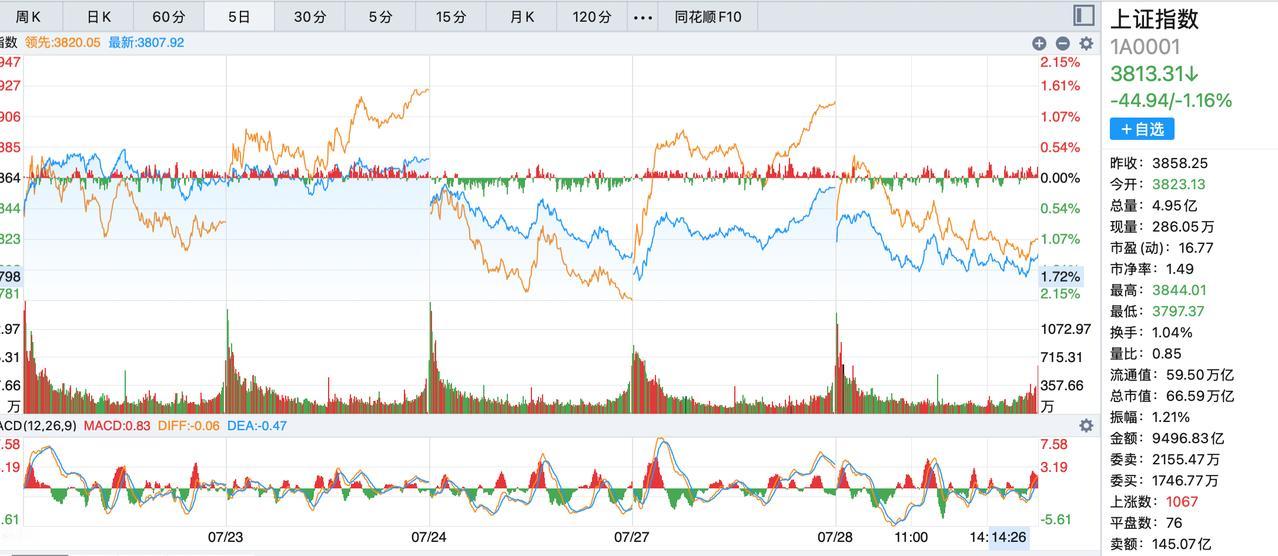Click the 流通值 59.50万亿 row

coord(1172,374)
